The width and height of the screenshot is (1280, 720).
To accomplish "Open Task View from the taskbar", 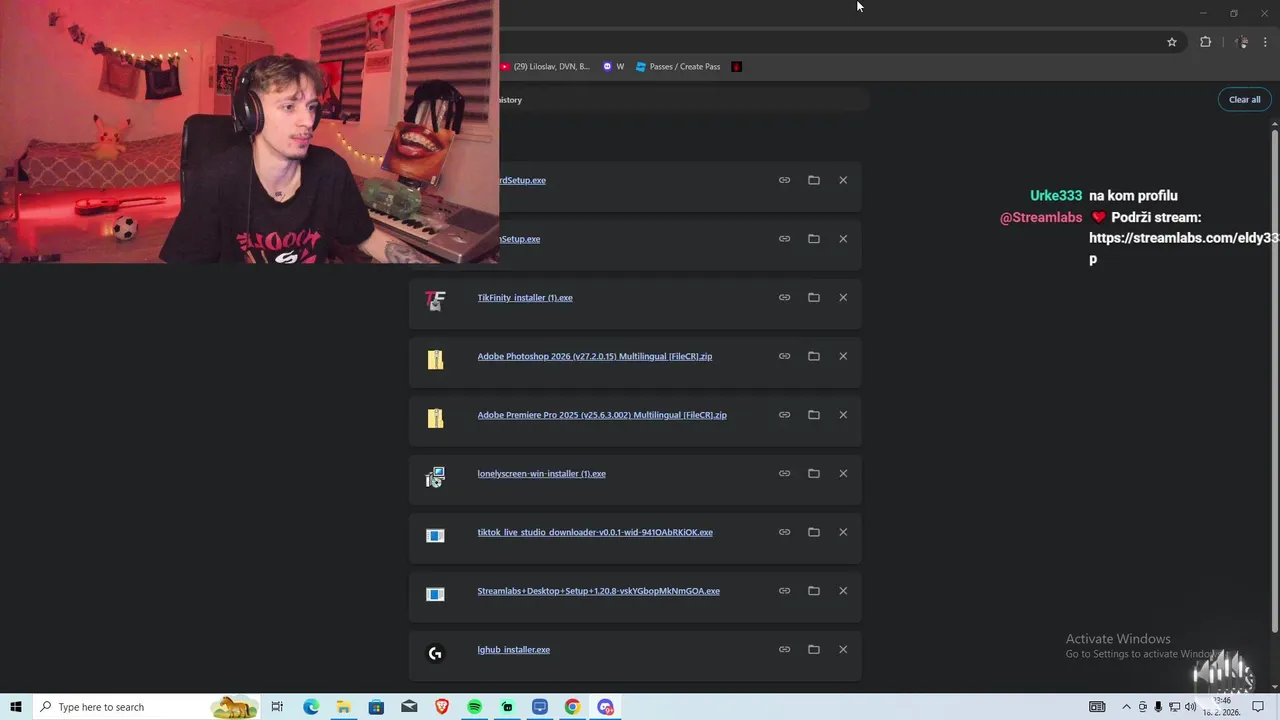I will (x=278, y=707).
